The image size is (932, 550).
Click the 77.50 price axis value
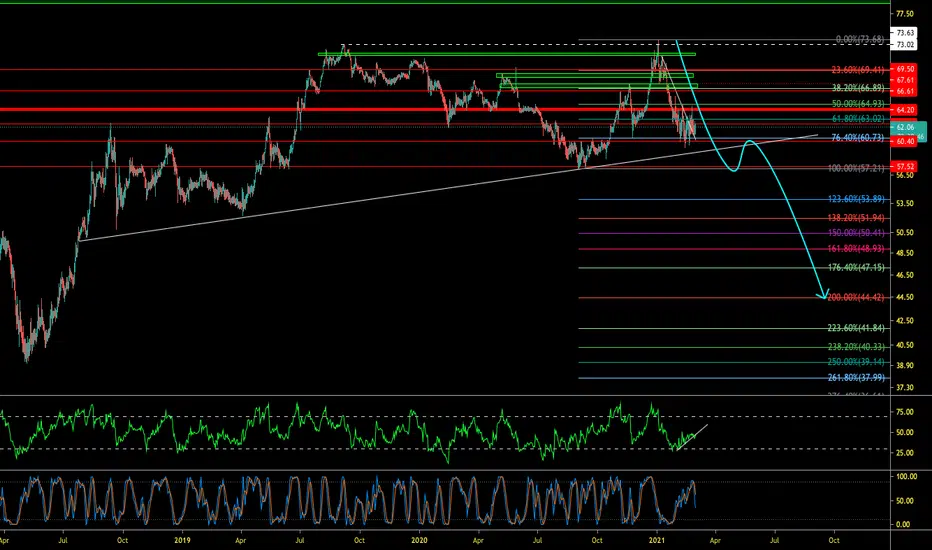(x=905, y=14)
